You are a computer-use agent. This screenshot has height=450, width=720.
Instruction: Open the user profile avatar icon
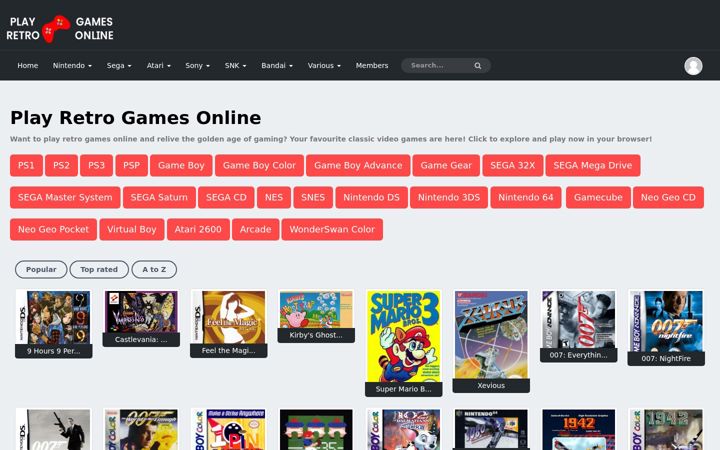point(693,66)
